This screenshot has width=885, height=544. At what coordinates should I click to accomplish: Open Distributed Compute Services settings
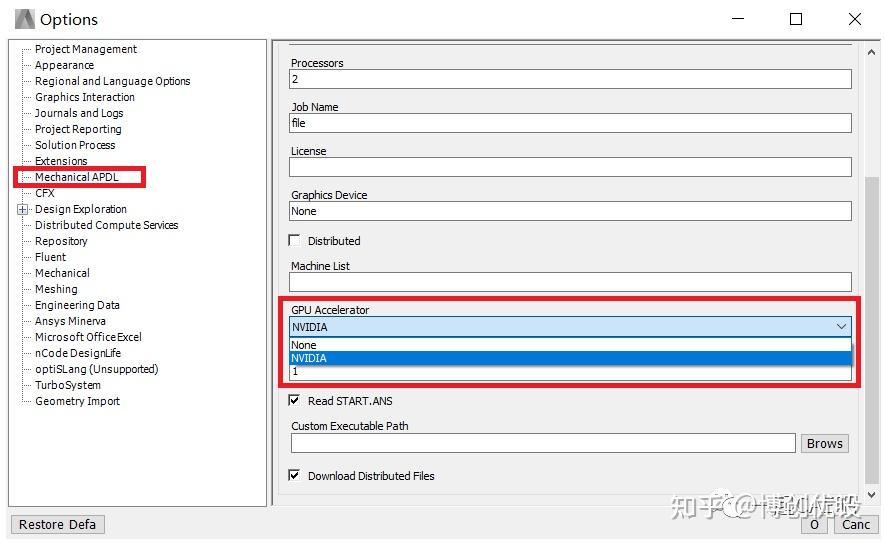click(106, 225)
